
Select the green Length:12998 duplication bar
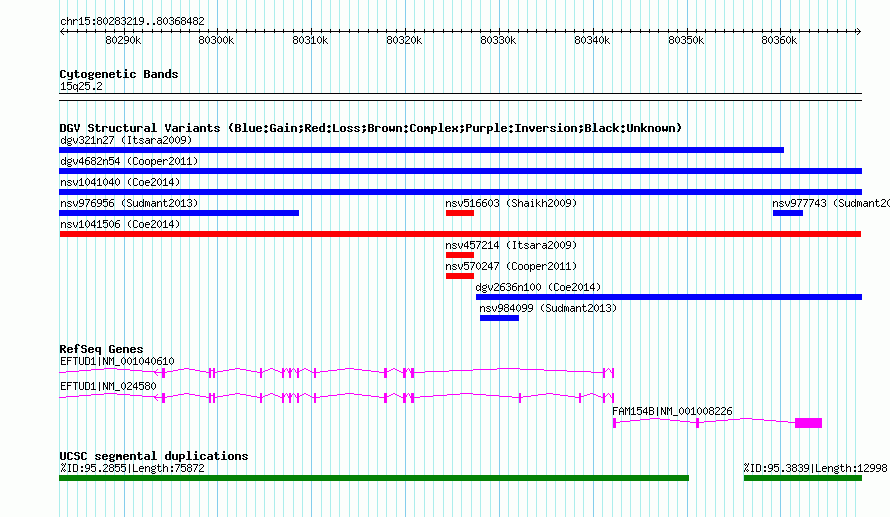pos(803,478)
